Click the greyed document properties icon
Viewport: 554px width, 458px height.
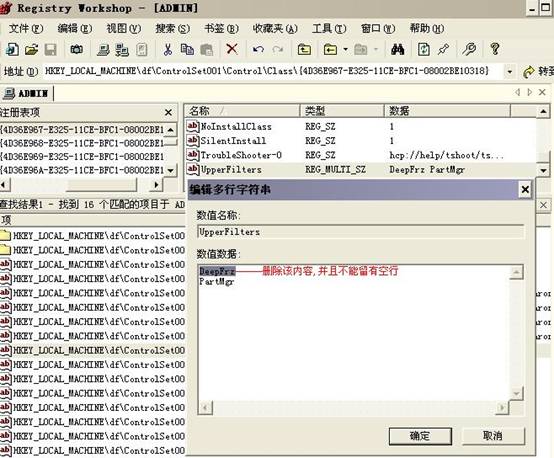pyautogui.click(x=142, y=49)
